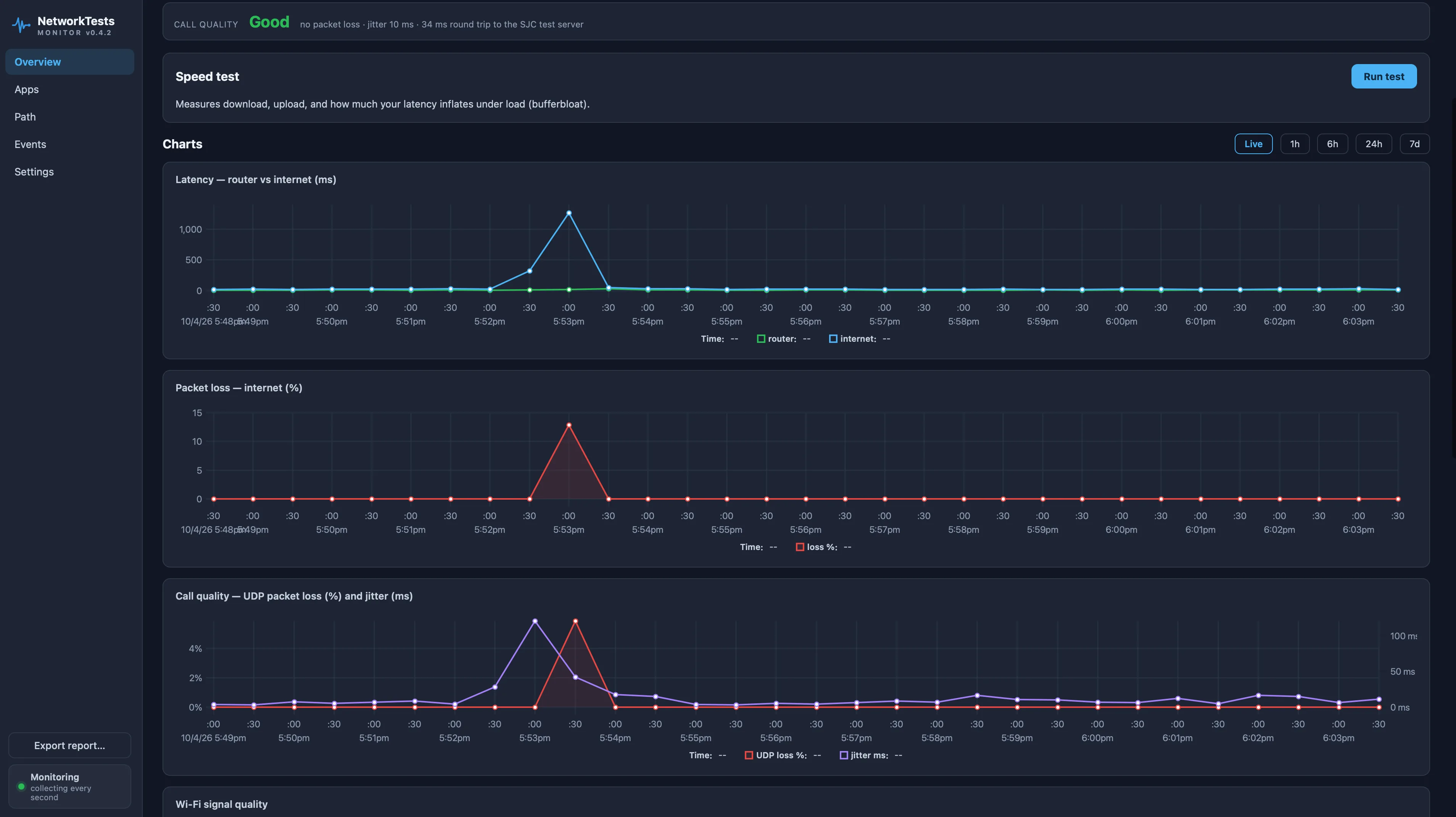Click the Wi-Fi signal quality heading
The height and width of the screenshot is (817, 1456).
pyautogui.click(x=222, y=804)
